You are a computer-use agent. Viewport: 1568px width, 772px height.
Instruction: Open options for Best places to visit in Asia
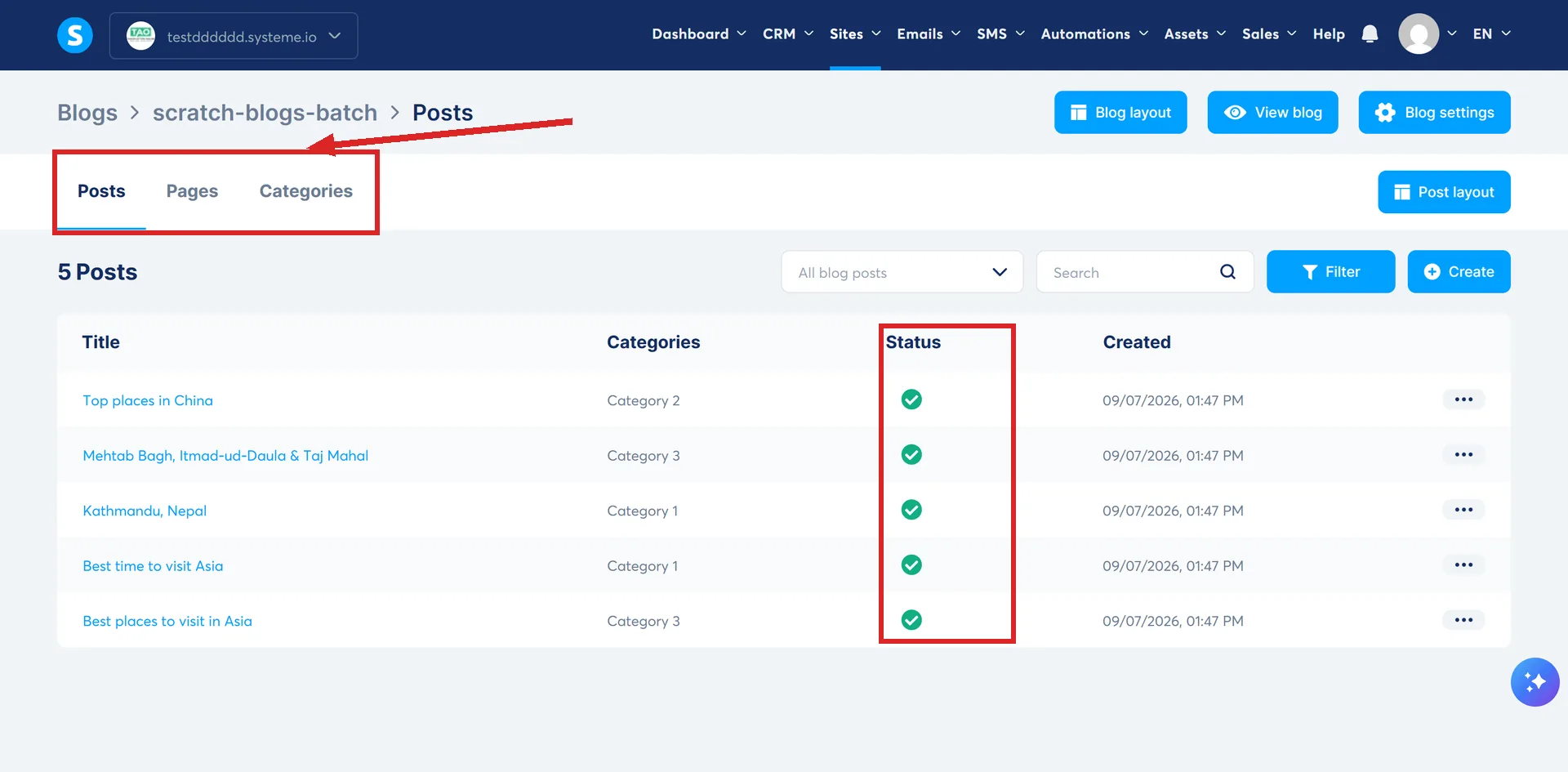click(x=1463, y=620)
